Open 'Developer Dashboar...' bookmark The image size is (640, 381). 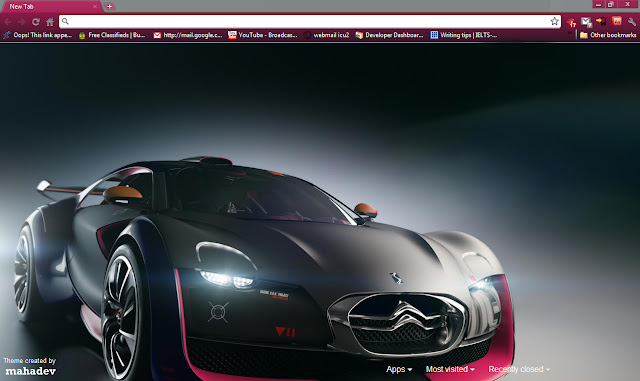(x=389, y=35)
